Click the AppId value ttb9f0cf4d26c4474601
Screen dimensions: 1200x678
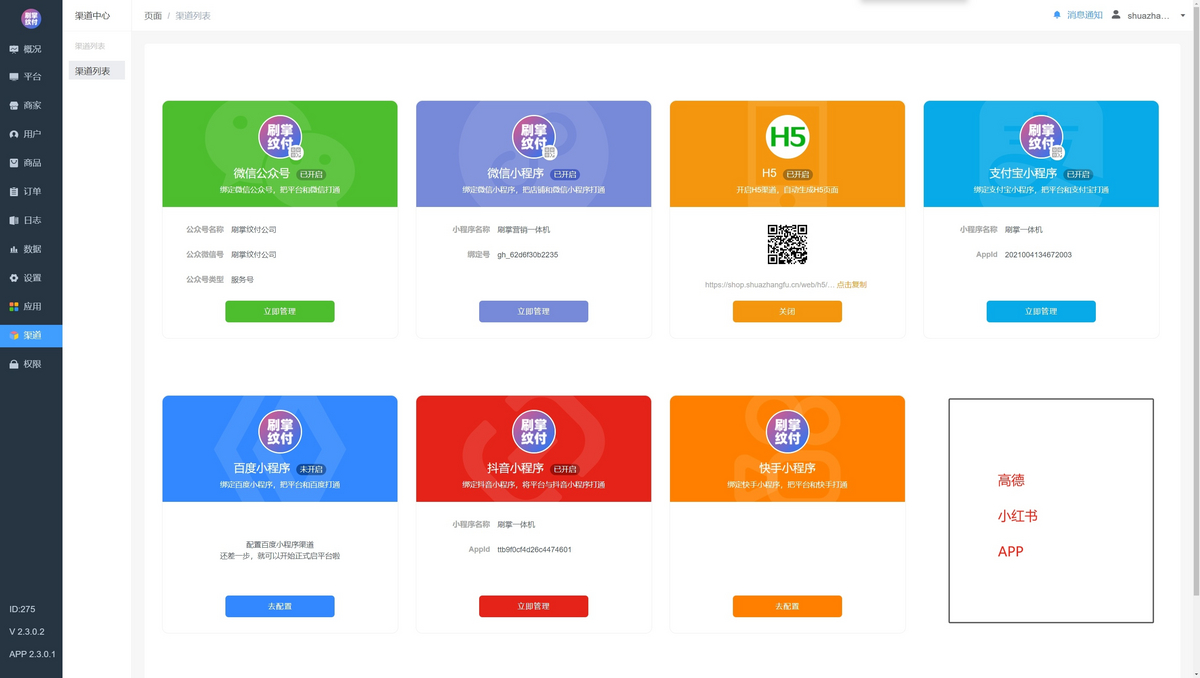tap(534, 550)
